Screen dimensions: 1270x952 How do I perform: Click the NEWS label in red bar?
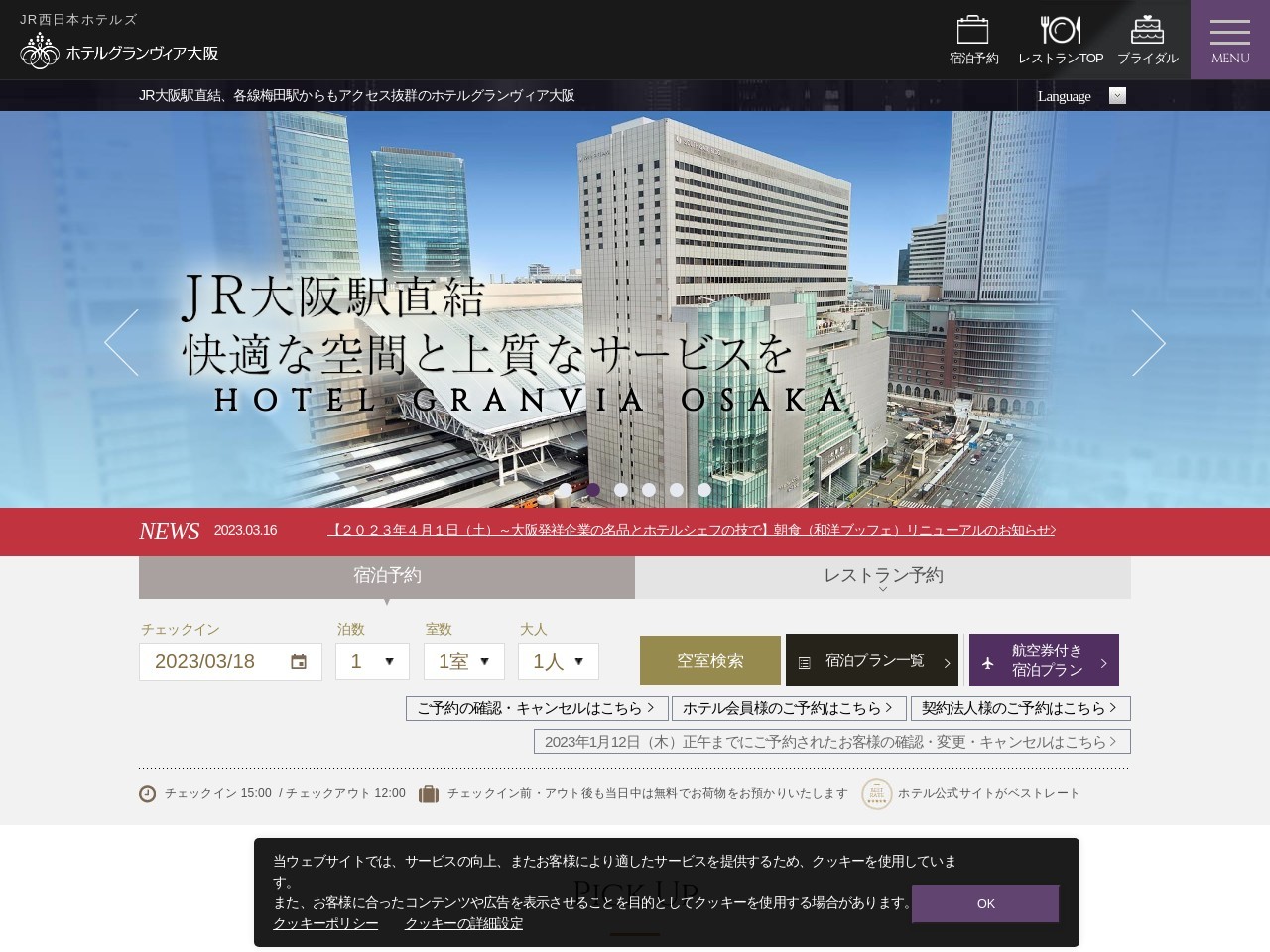coord(169,532)
